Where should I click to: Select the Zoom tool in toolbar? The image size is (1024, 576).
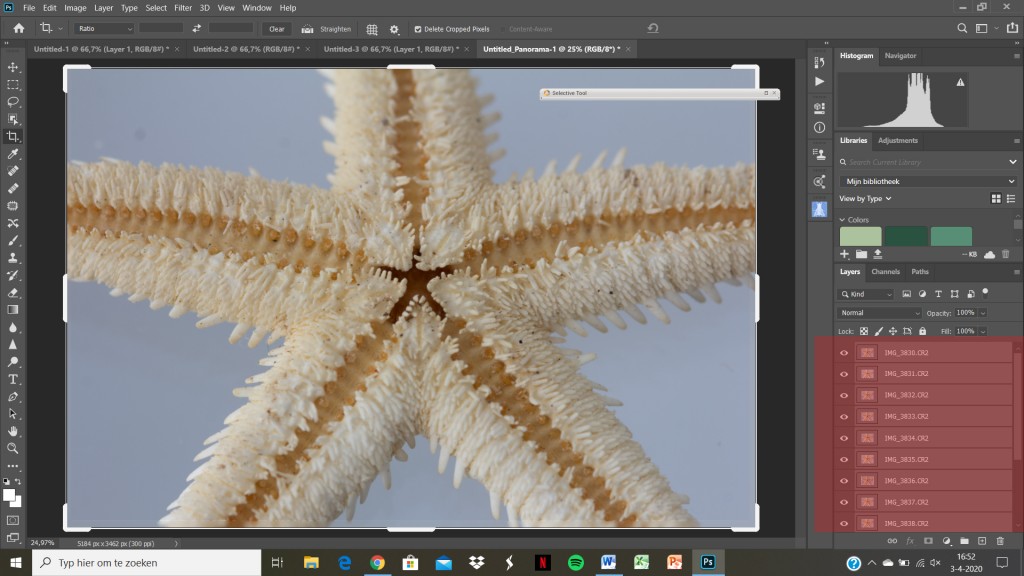pos(13,448)
